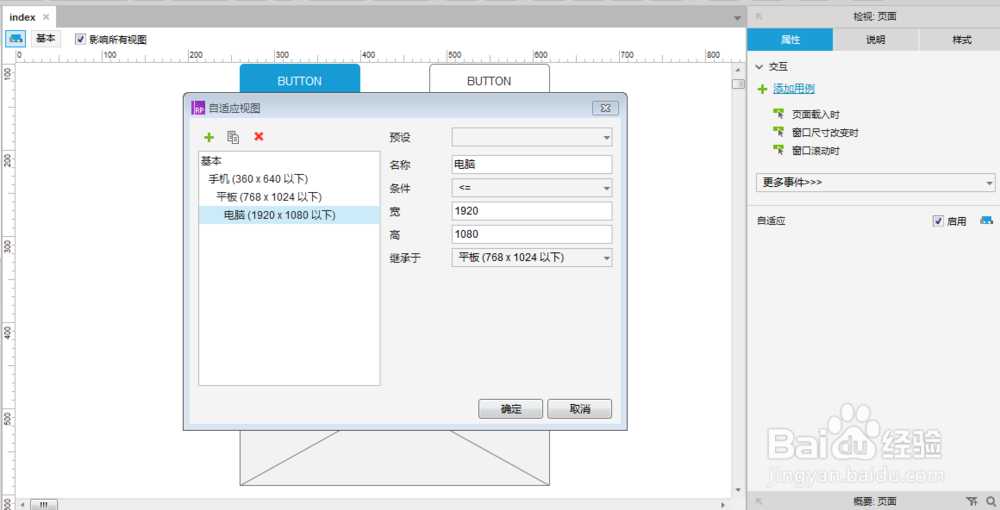Open the 条件 dropdown showing <=

click(532, 188)
